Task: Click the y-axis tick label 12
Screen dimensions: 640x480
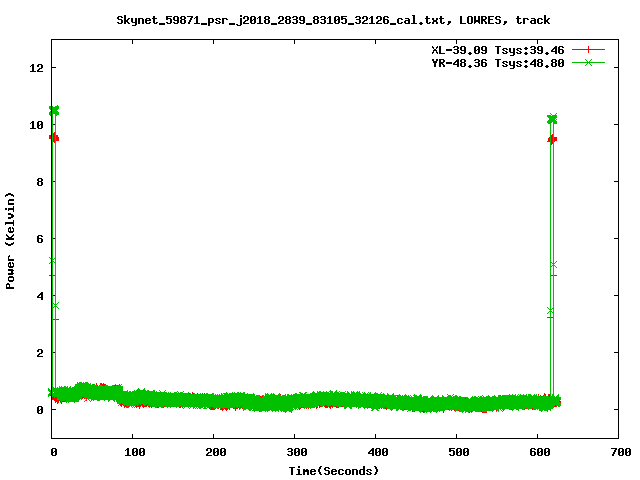Action: click(36, 68)
